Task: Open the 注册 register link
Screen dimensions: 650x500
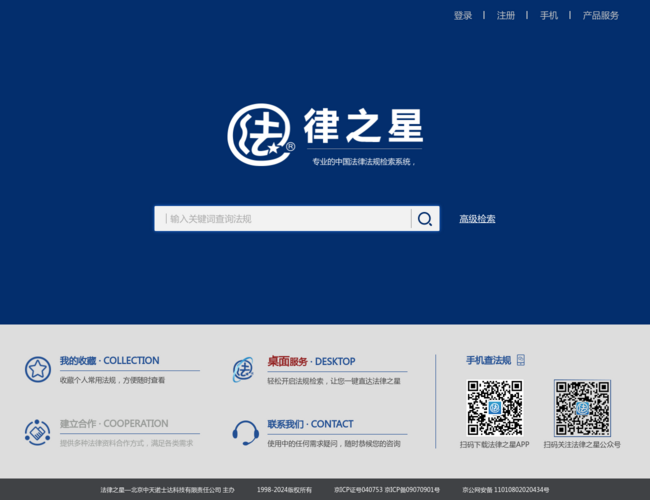Action: pos(506,15)
